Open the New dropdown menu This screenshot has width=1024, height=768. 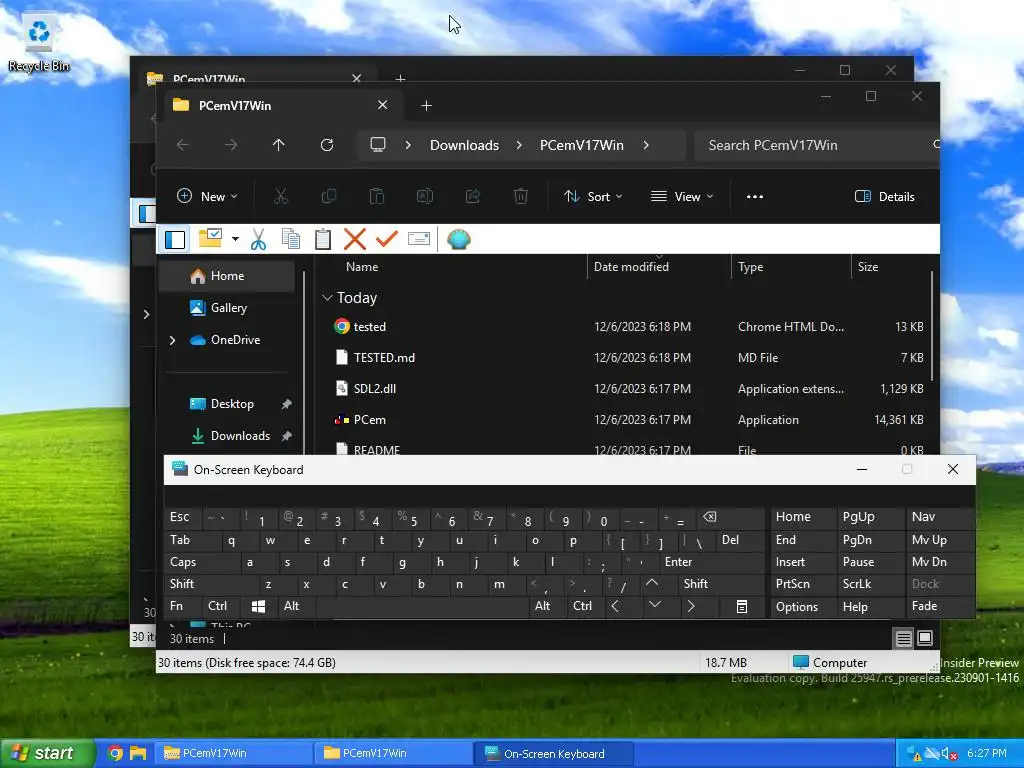click(x=208, y=197)
